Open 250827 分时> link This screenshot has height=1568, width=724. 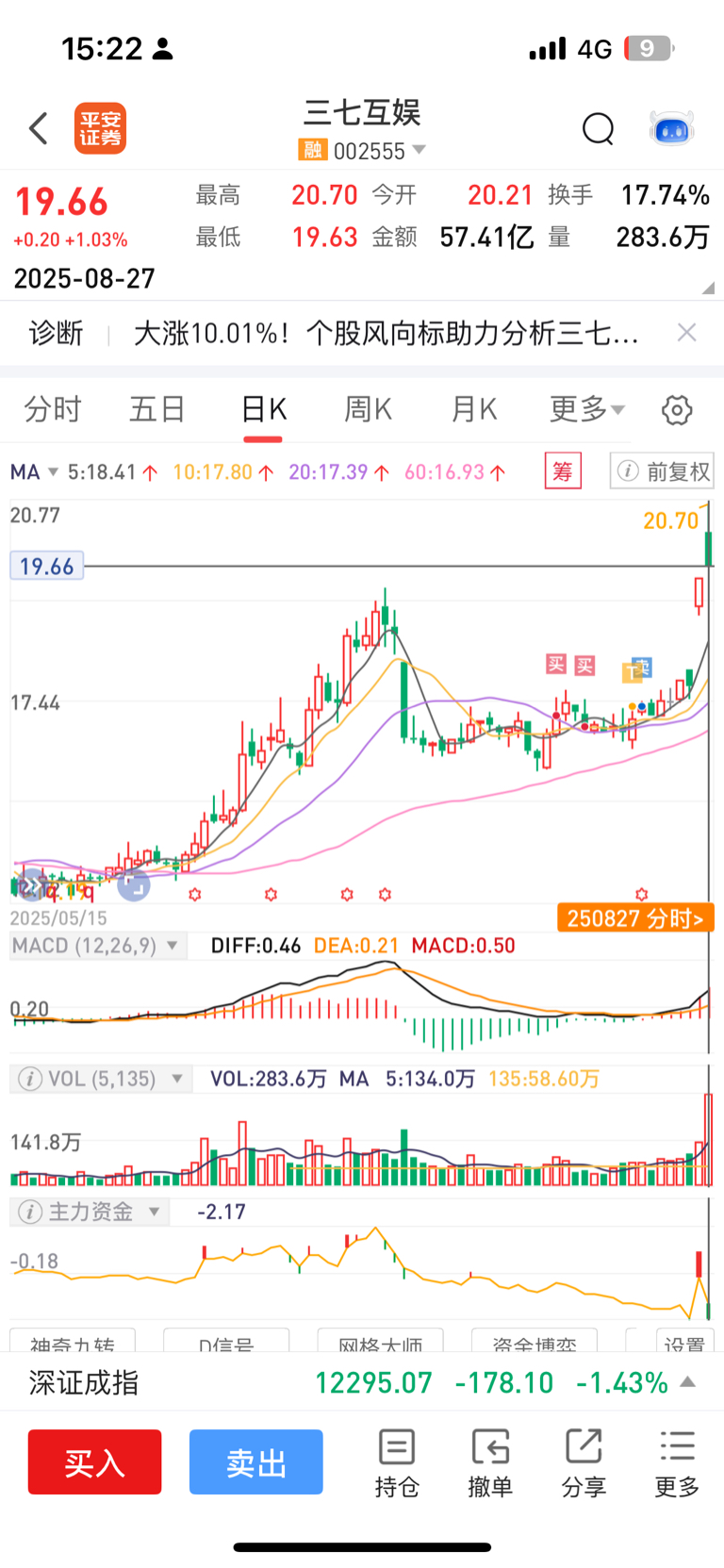pos(635,918)
